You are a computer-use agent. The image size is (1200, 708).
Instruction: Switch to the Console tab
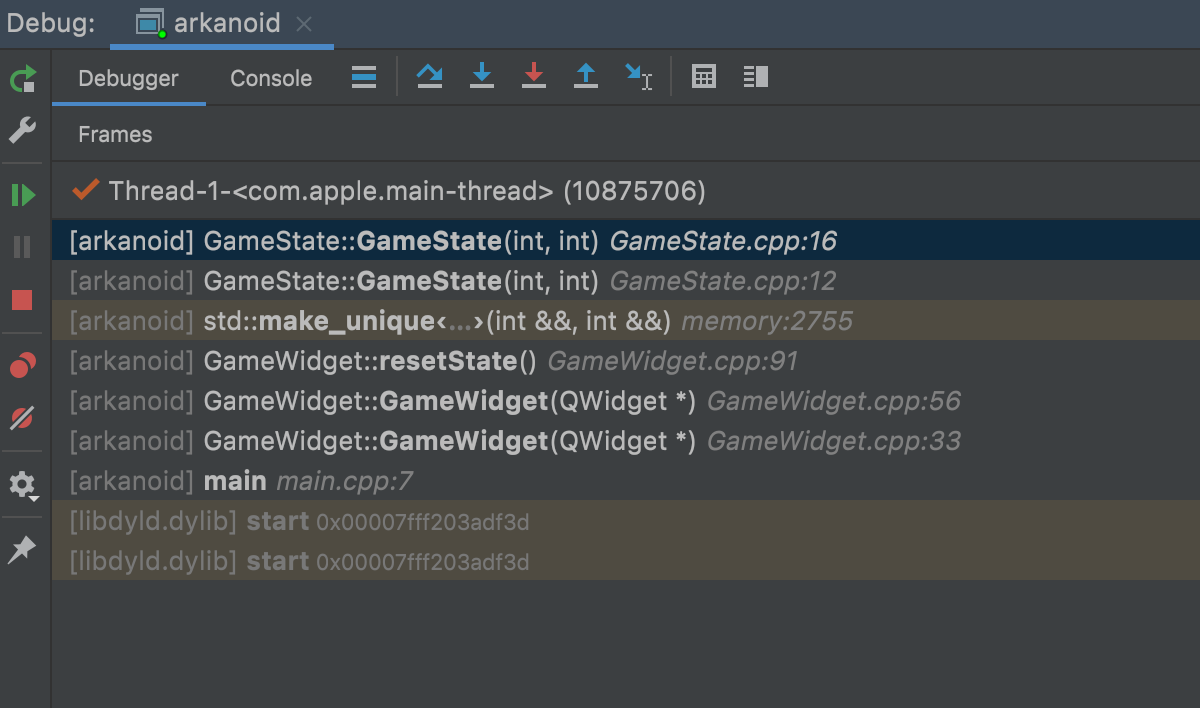click(x=271, y=78)
